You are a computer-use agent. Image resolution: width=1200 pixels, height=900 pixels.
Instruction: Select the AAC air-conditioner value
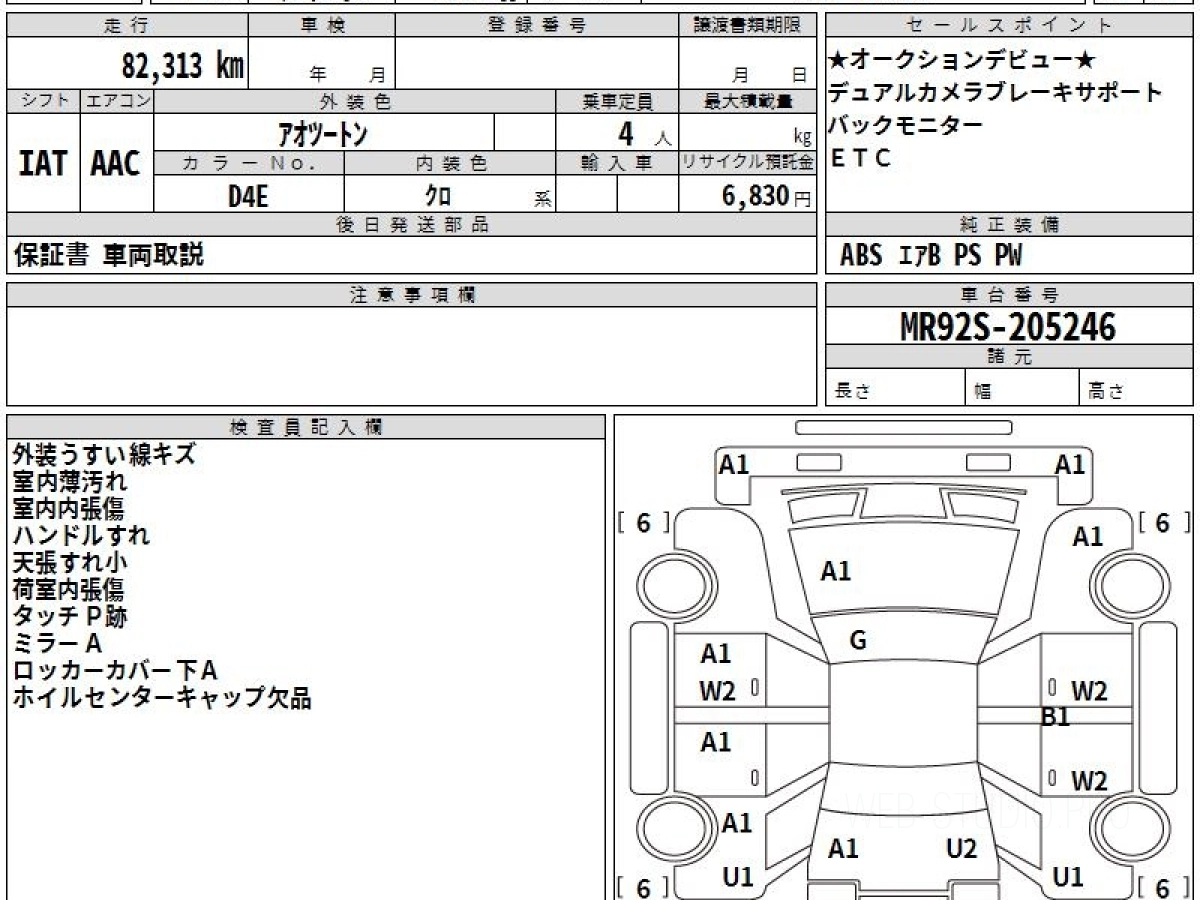pos(117,163)
